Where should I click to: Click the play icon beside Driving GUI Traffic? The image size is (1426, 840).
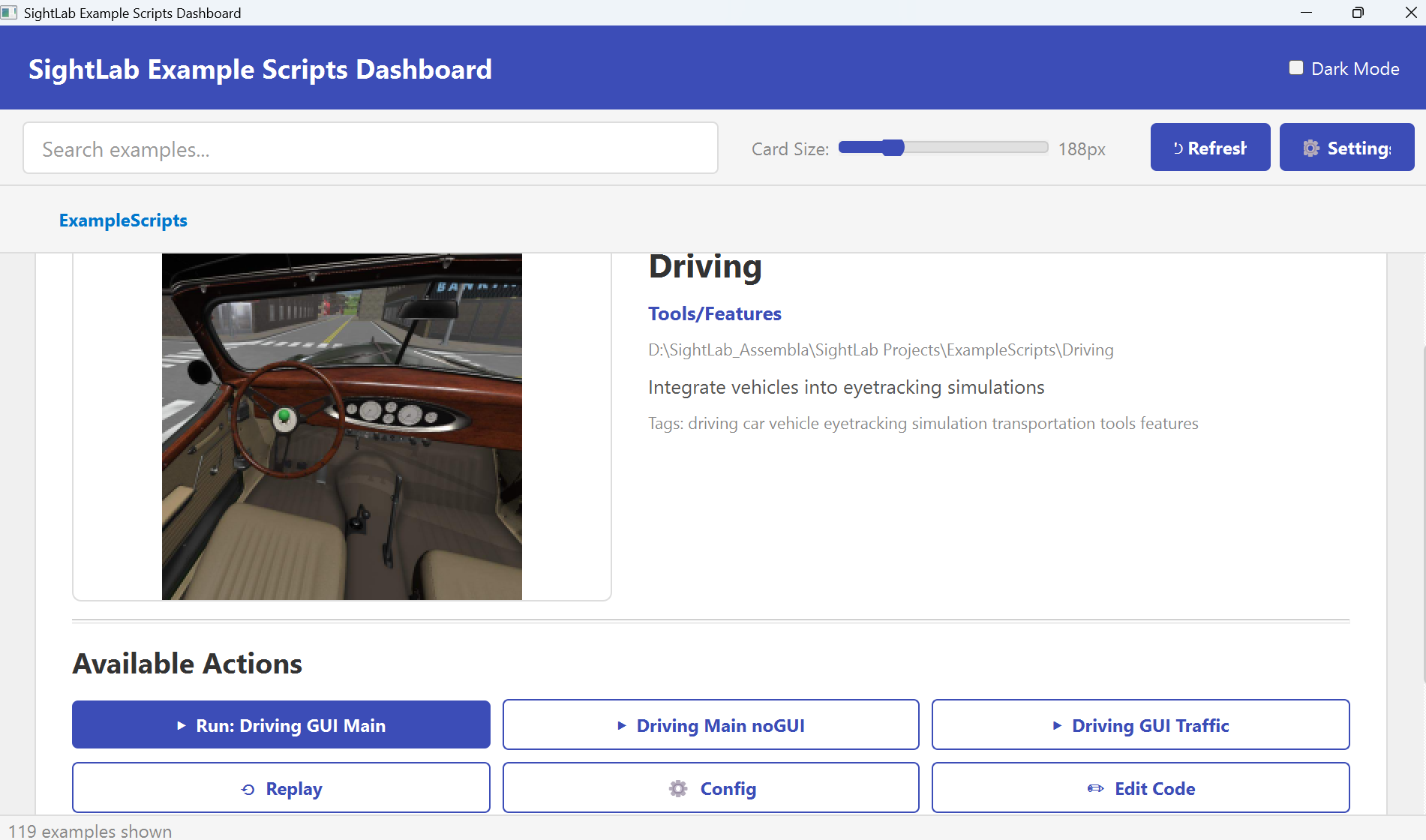click(x=1057, y=726)
